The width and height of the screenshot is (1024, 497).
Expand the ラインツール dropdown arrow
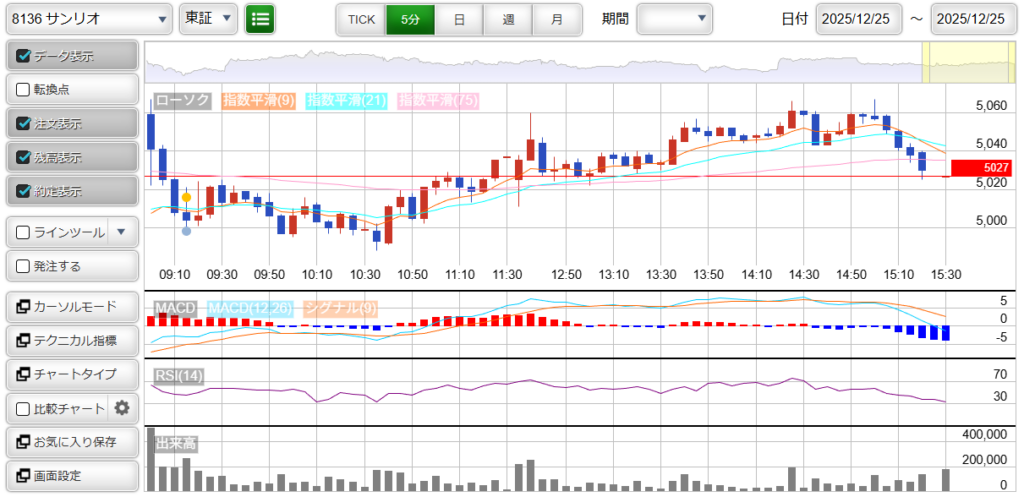click(x=121, y=232)
